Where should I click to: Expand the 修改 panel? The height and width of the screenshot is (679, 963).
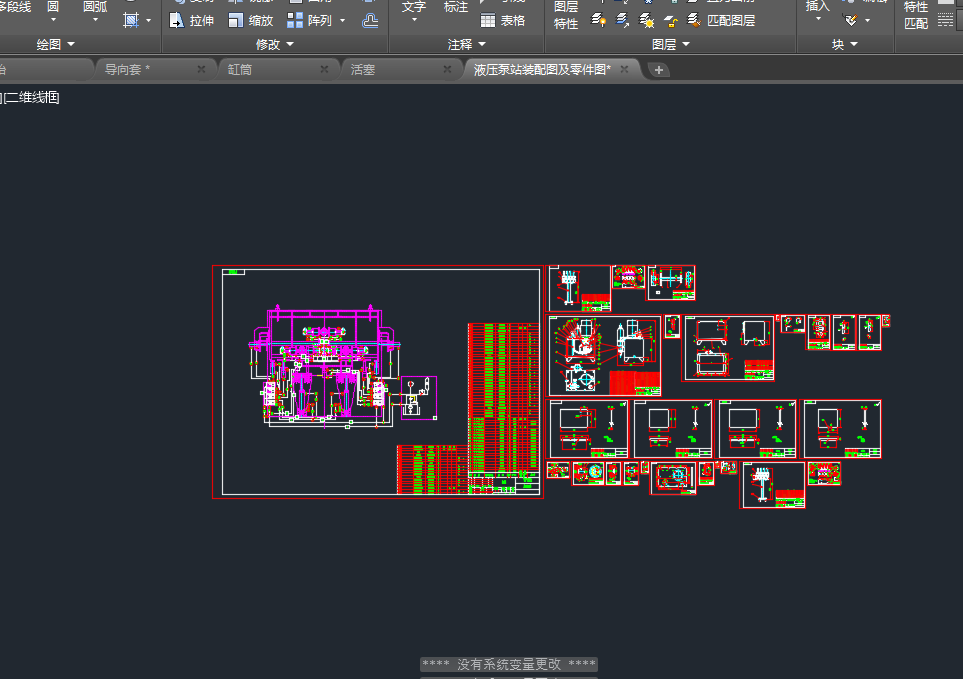(275, 44)
